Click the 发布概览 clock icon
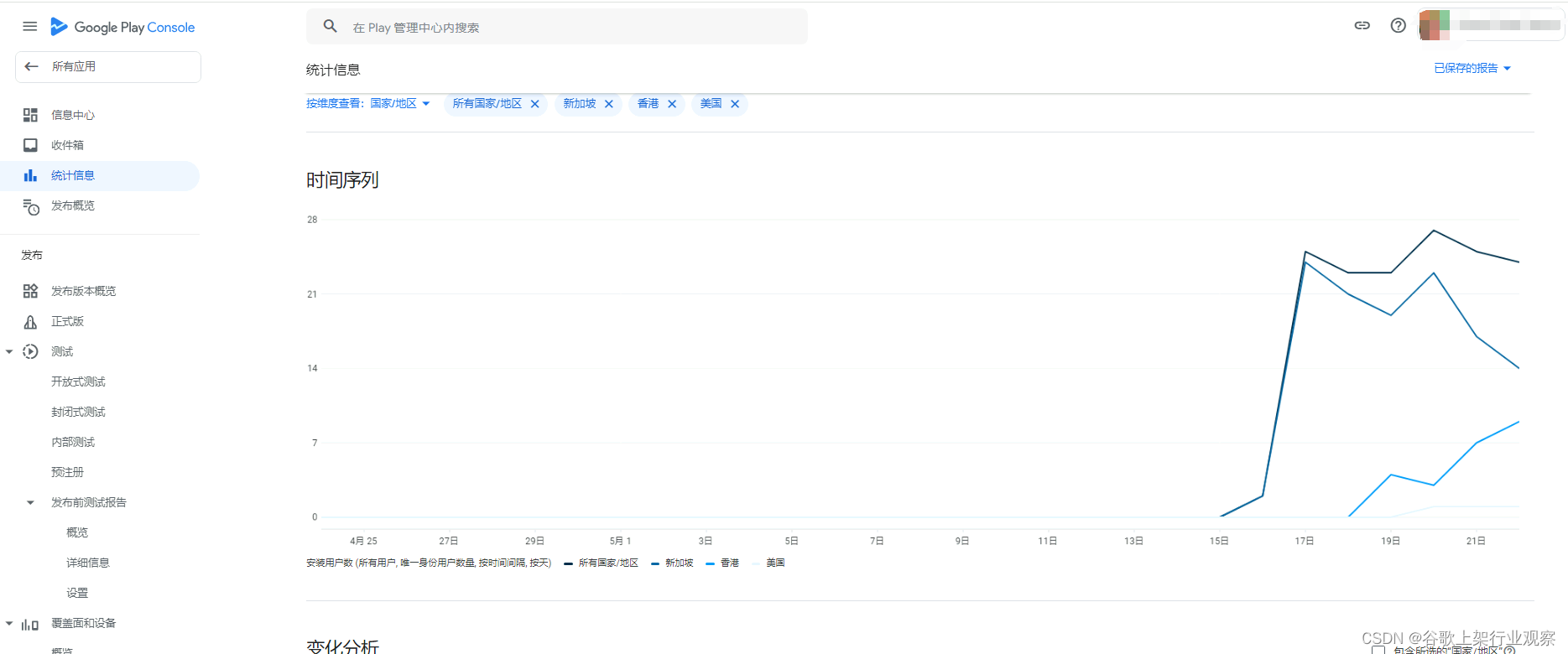Viewport: 1568px width, 654px height. 31,206
